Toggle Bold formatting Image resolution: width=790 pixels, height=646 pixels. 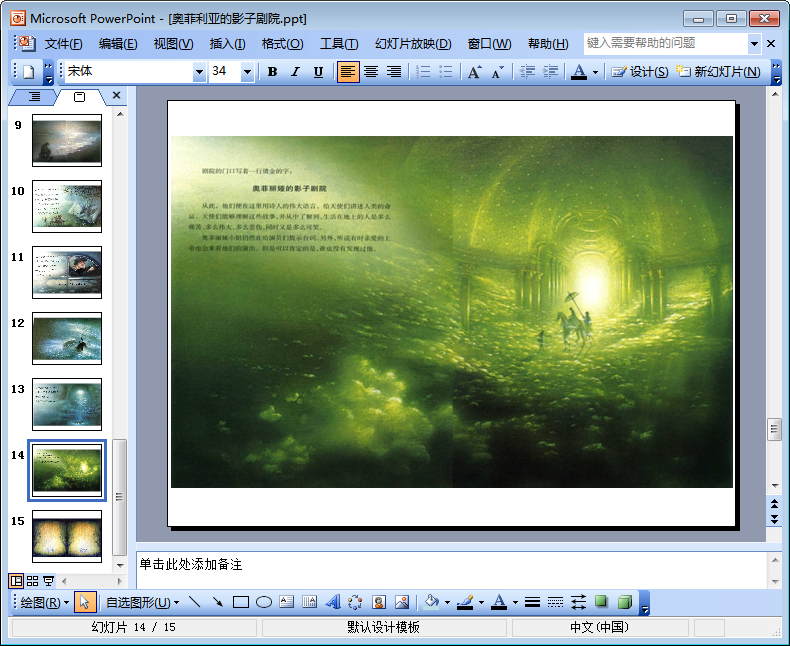coord(273,72)
